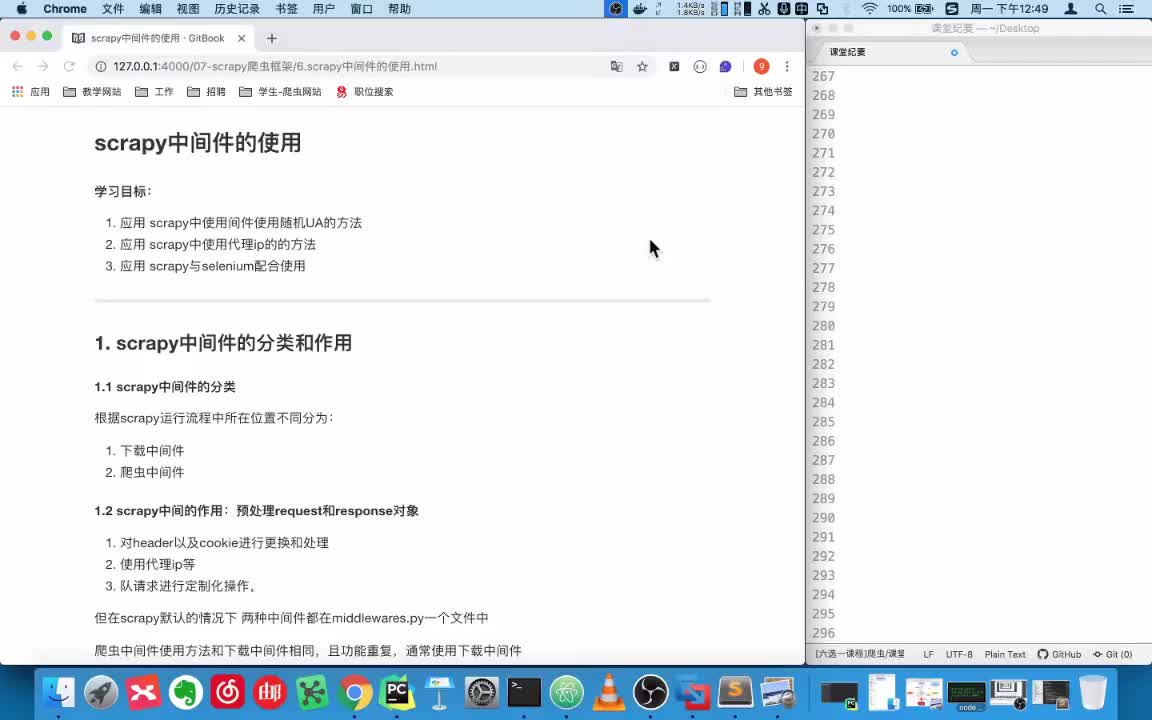Open the 历史记录 menu

pyautogui.click(x=237, y=9)
